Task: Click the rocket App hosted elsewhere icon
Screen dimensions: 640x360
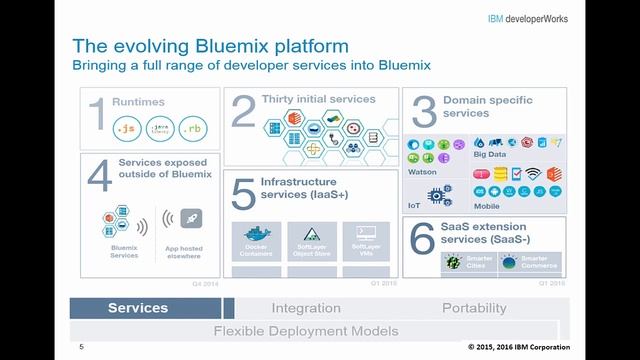Action: 191,219
